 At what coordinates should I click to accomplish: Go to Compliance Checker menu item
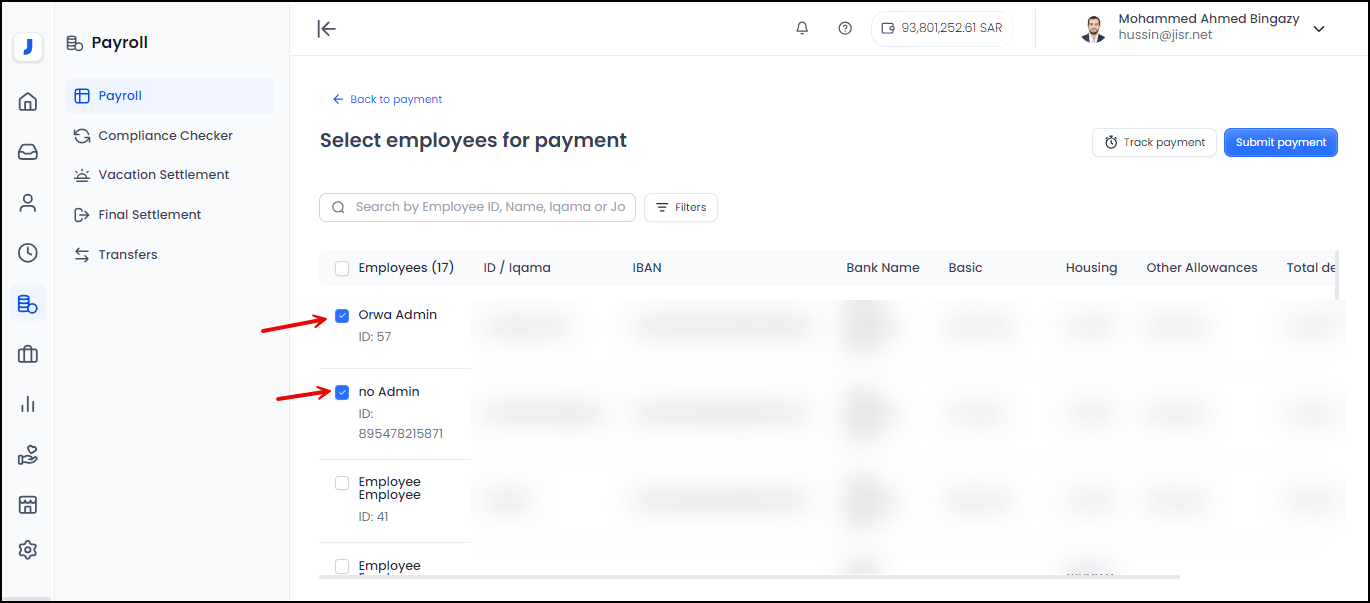(x=165, y=135)
